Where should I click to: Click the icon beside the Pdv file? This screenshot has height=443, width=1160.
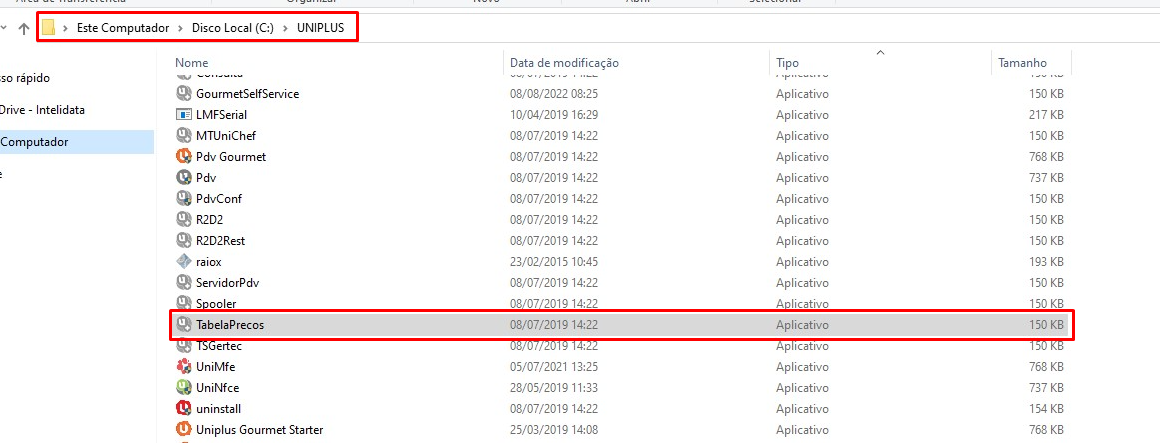[183, 177]
